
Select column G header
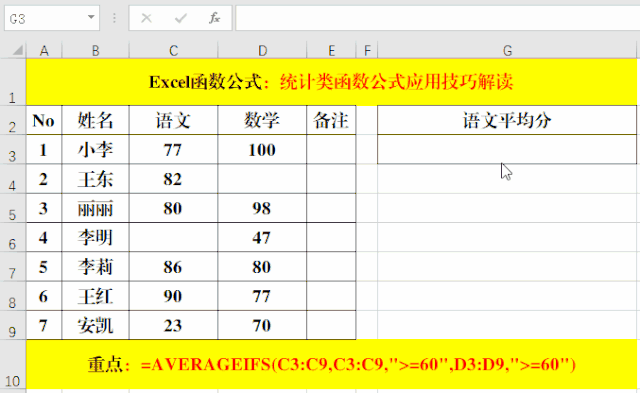(x=507, y=51)
